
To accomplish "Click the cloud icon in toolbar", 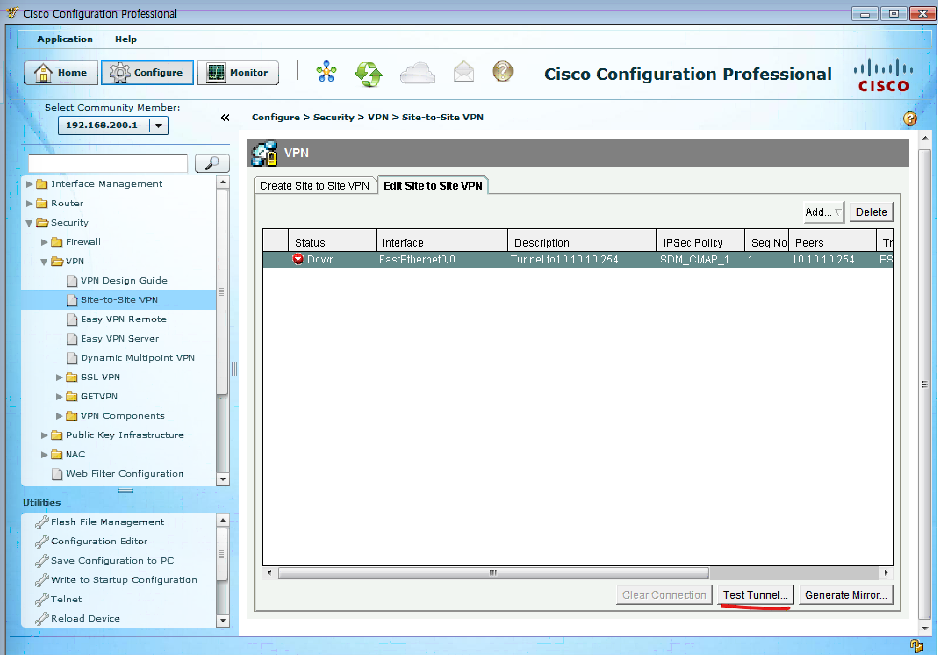I will point(417,72).
